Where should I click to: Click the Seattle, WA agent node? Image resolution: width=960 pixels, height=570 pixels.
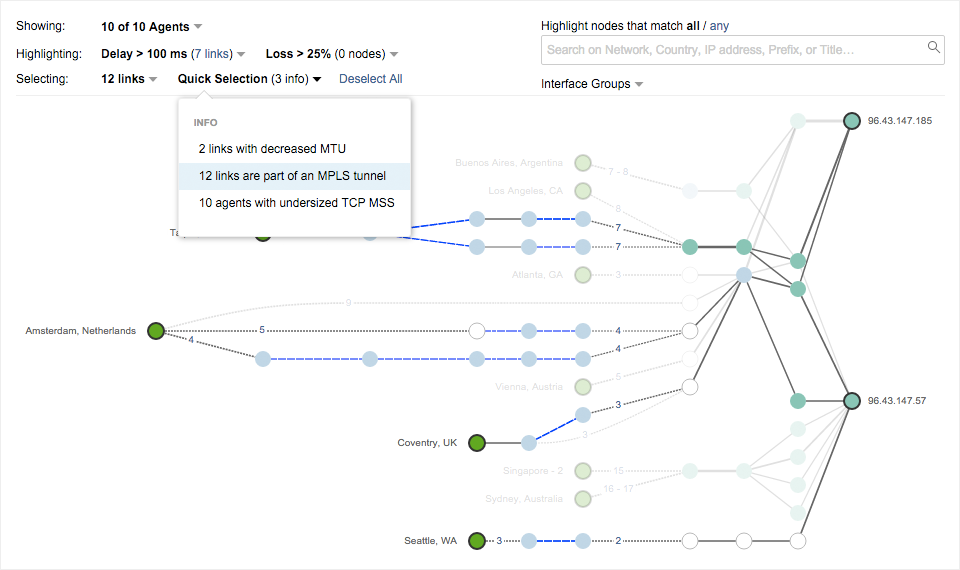click(477, 541)
